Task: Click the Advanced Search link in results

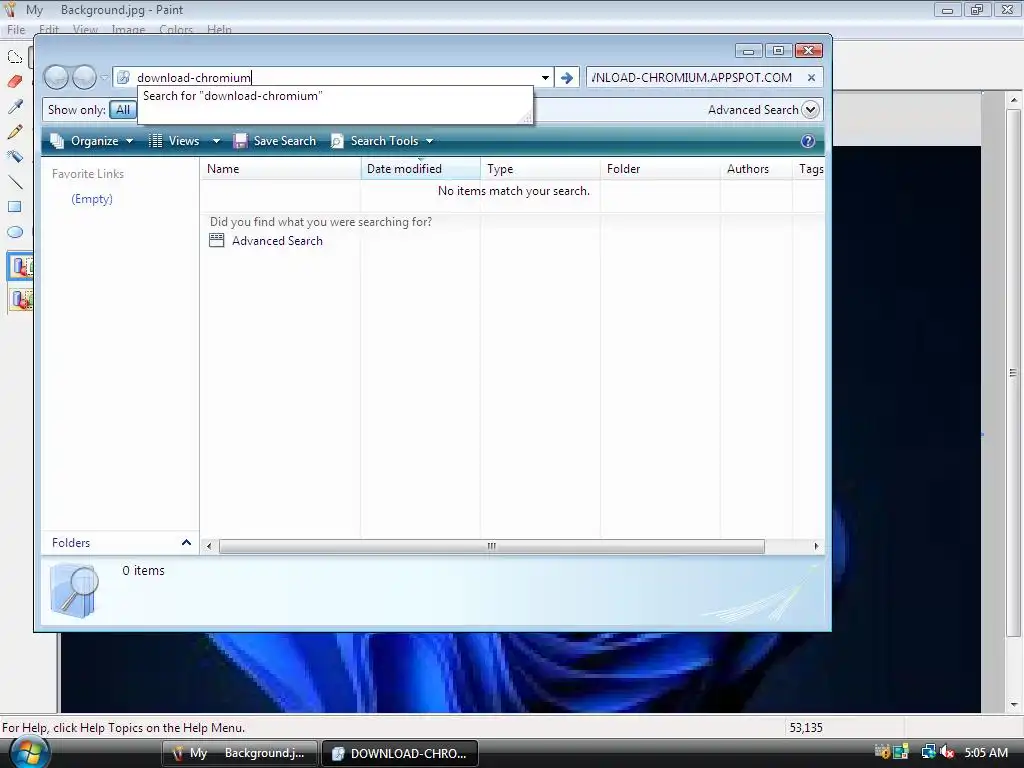Action: (277, 241)
